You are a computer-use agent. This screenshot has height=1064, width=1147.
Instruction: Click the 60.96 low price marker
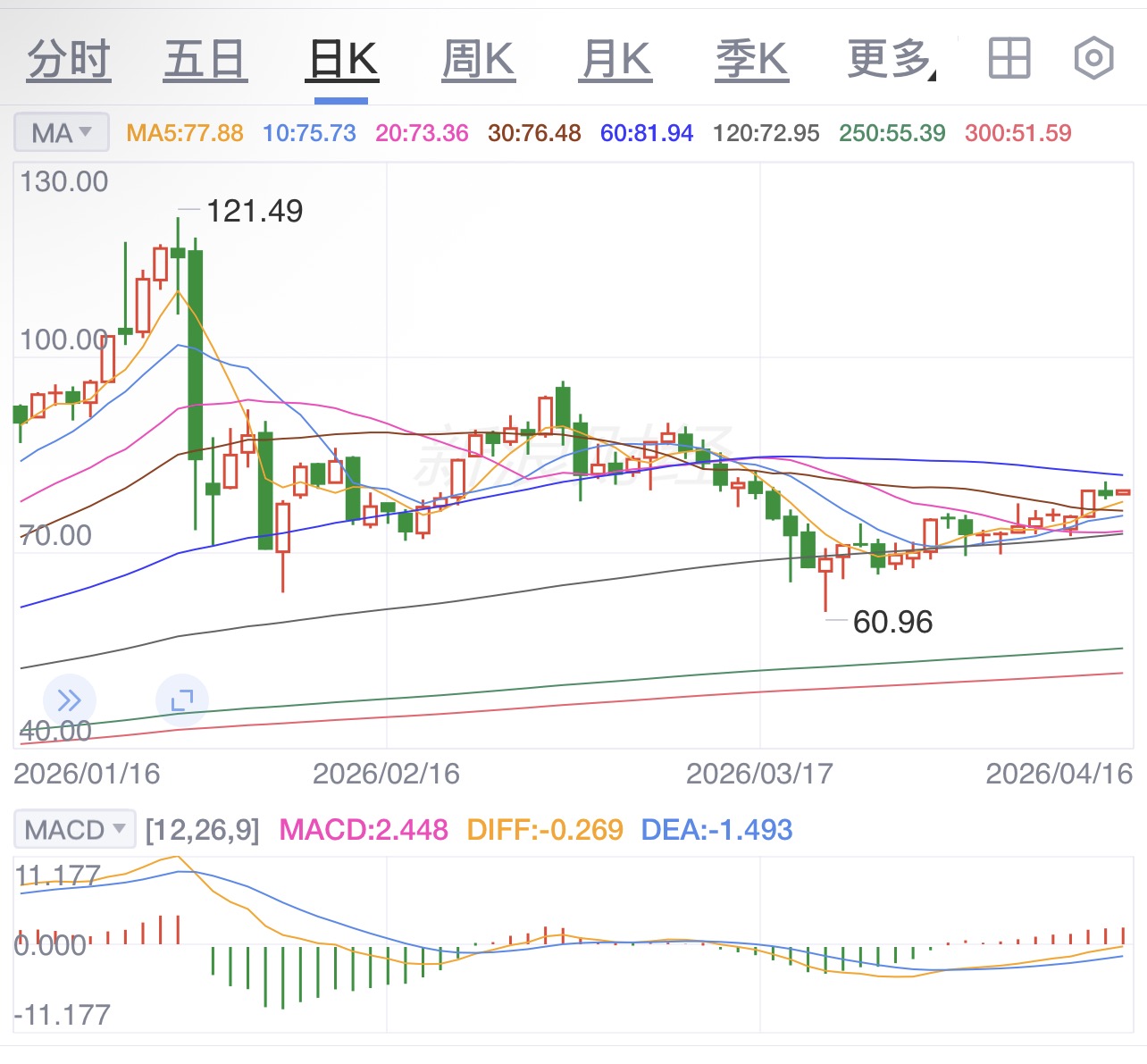(892, 622)
